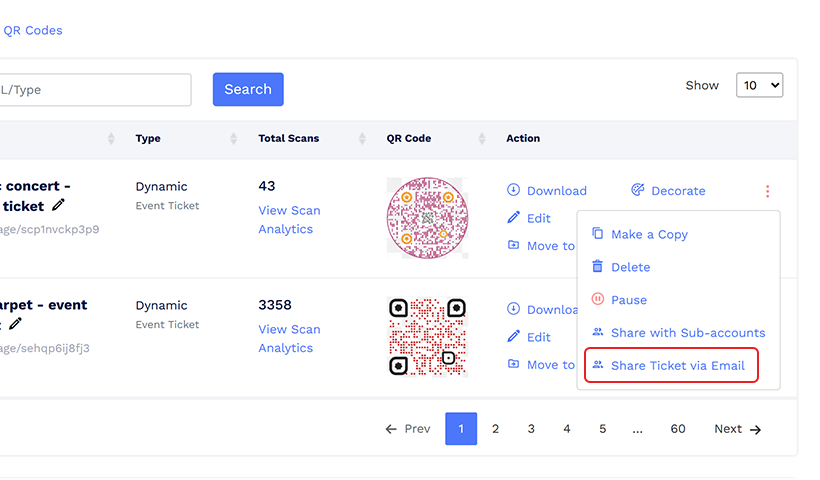820x480 pixels.
Task: Click the three-dot more options icon
Action: point(767,191)
